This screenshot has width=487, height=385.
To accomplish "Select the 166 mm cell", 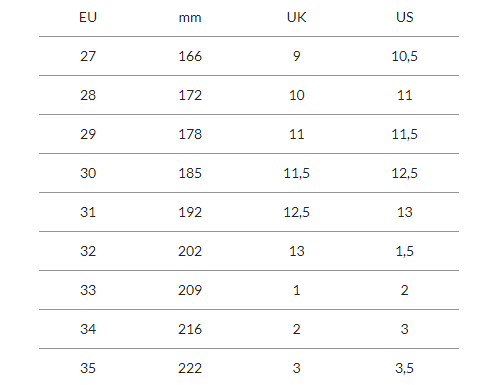I will point(190,56).
